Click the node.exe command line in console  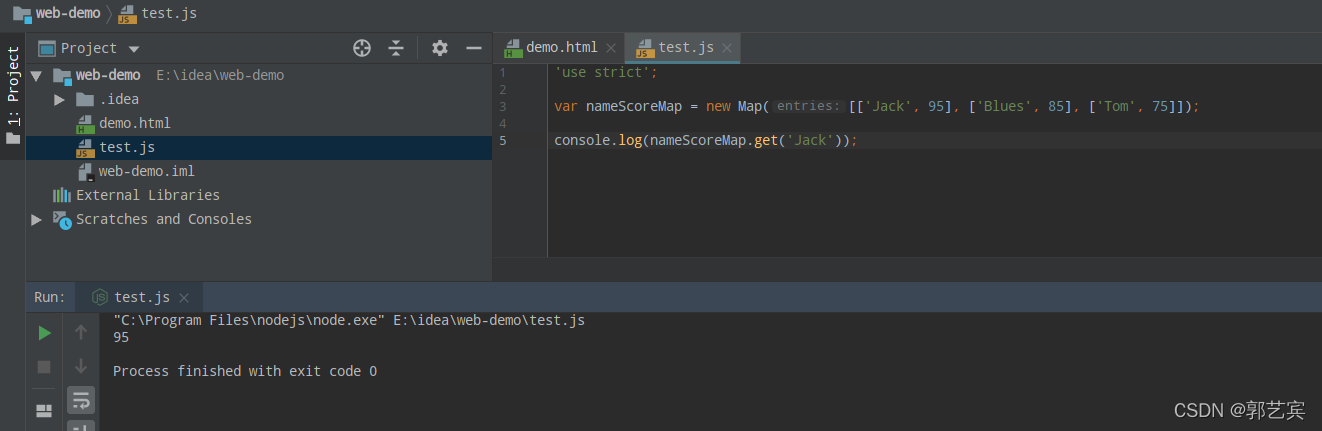coord(349,321)
